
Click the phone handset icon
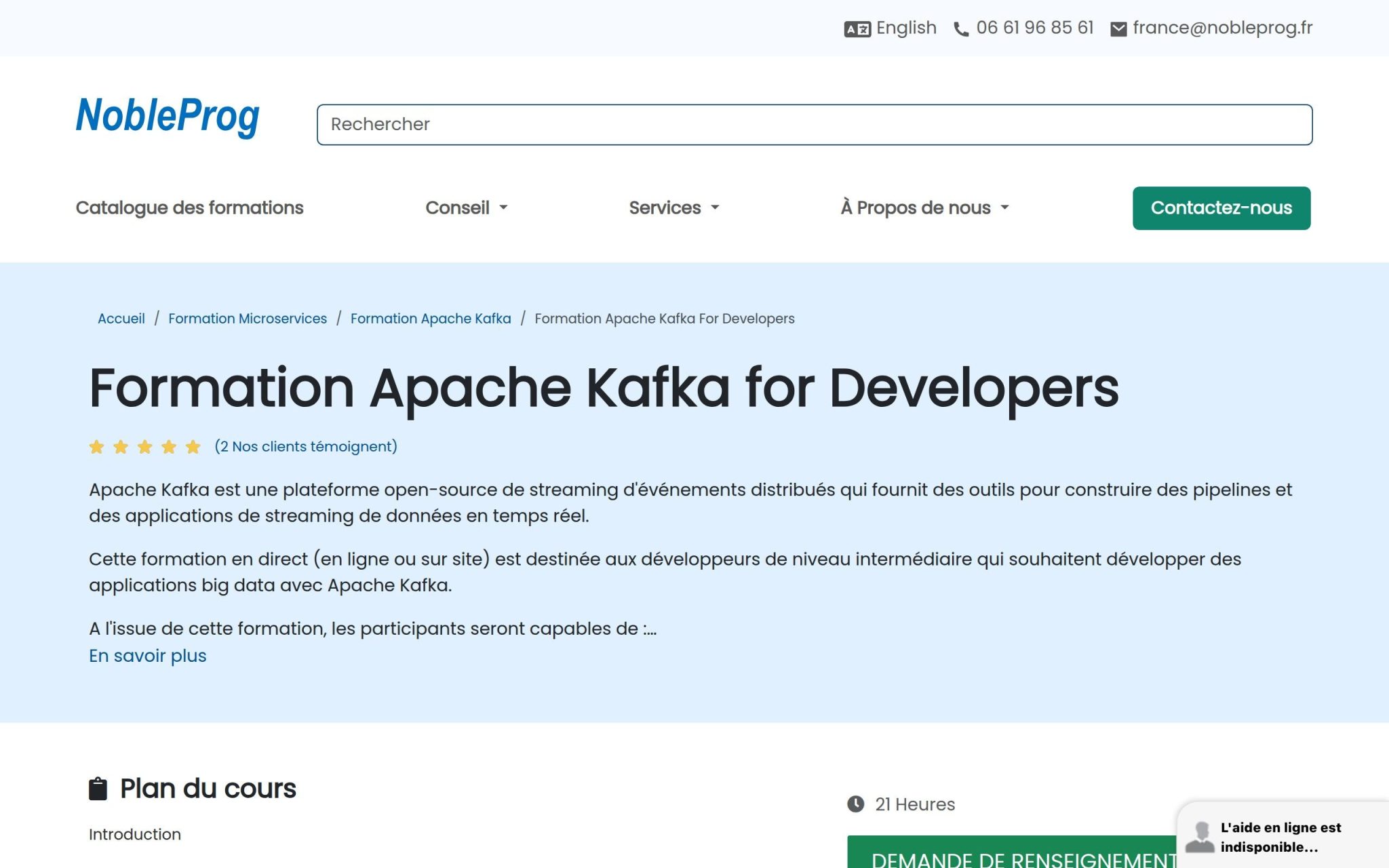coord(961,29)
